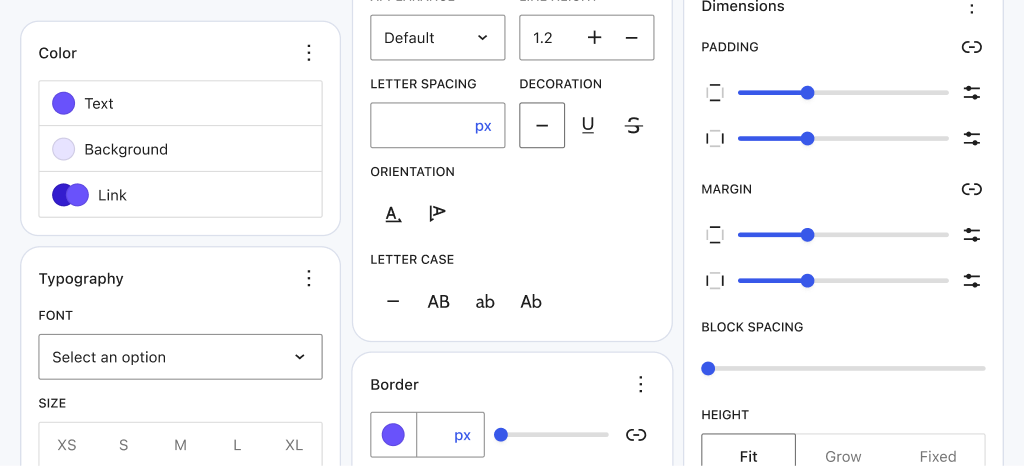This screenshot has width=1024, height=466.
Task: Select M font size
Action: point(180,445)
